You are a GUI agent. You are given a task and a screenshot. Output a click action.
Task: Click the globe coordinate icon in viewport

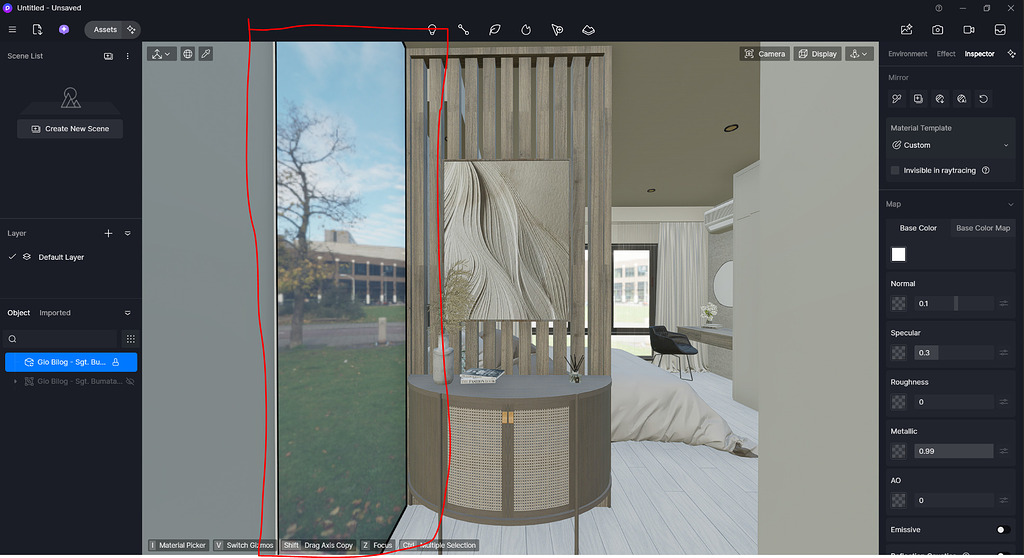(187, 54)
